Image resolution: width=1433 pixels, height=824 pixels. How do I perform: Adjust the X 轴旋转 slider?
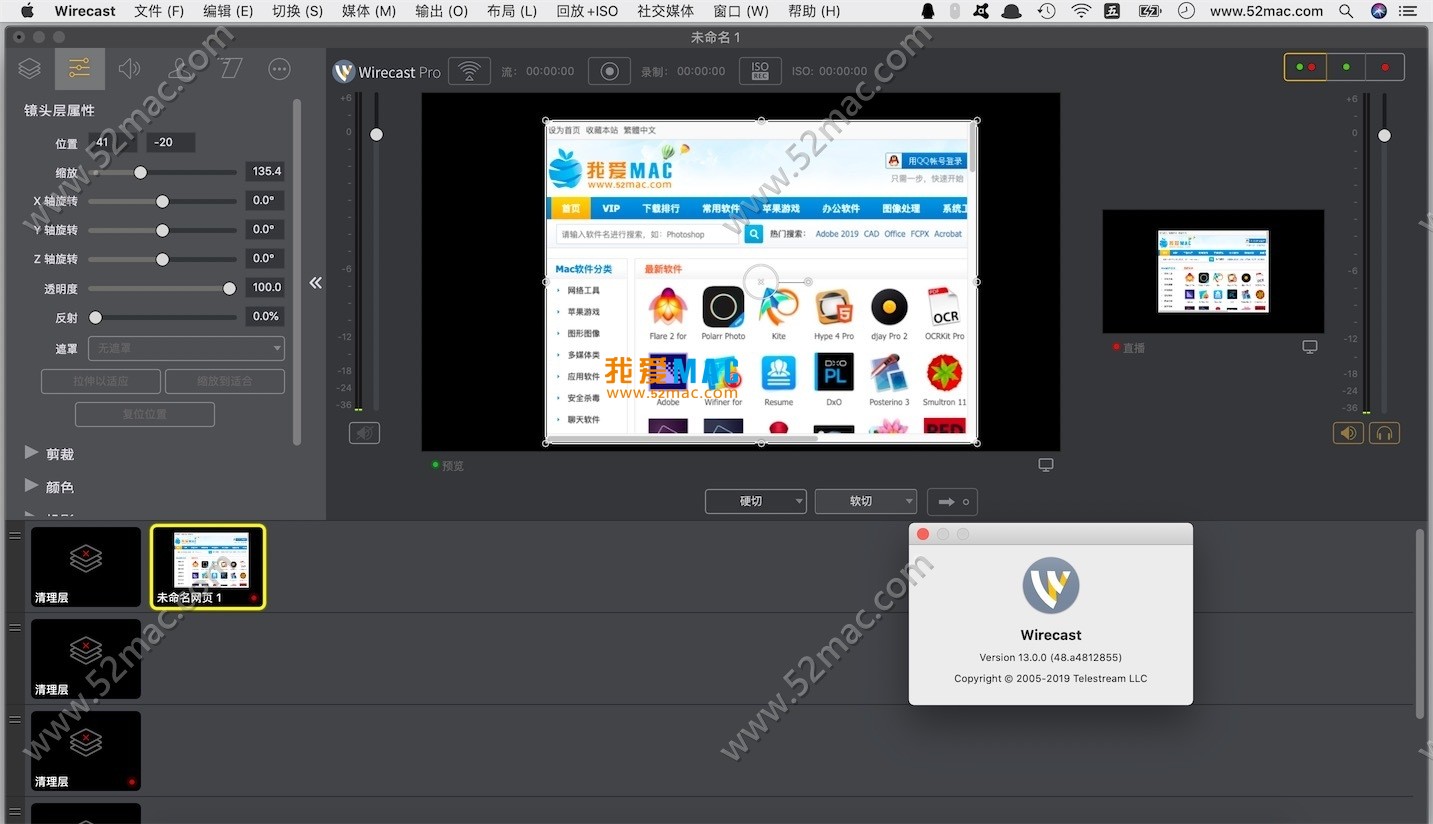pyautogui.click(x=162, y=201)
